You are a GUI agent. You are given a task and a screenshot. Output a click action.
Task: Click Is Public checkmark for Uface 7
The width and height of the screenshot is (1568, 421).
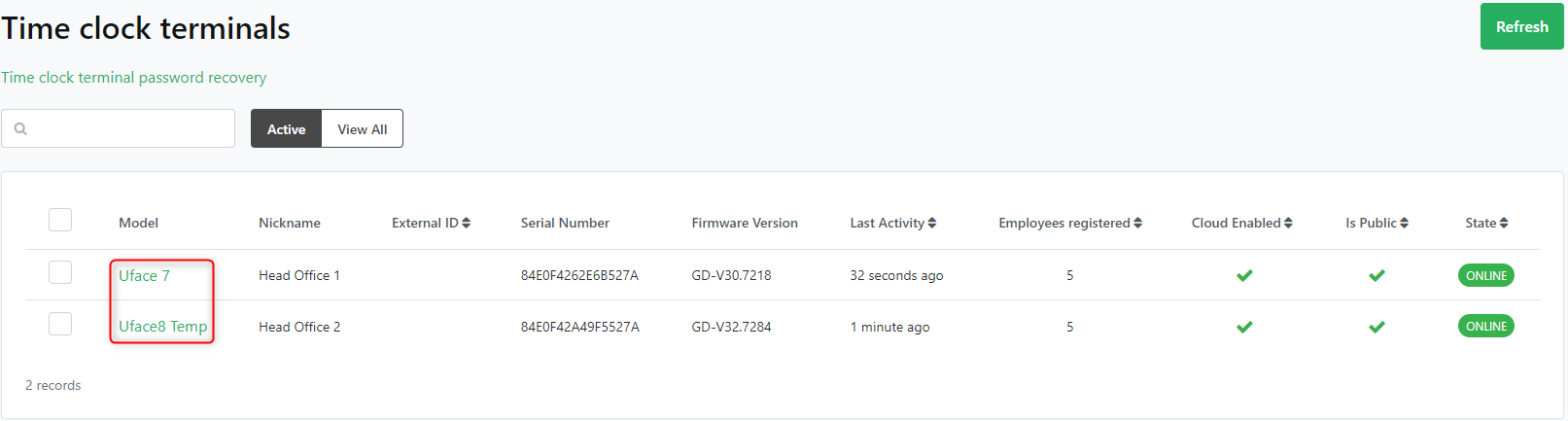(1376, 275)
